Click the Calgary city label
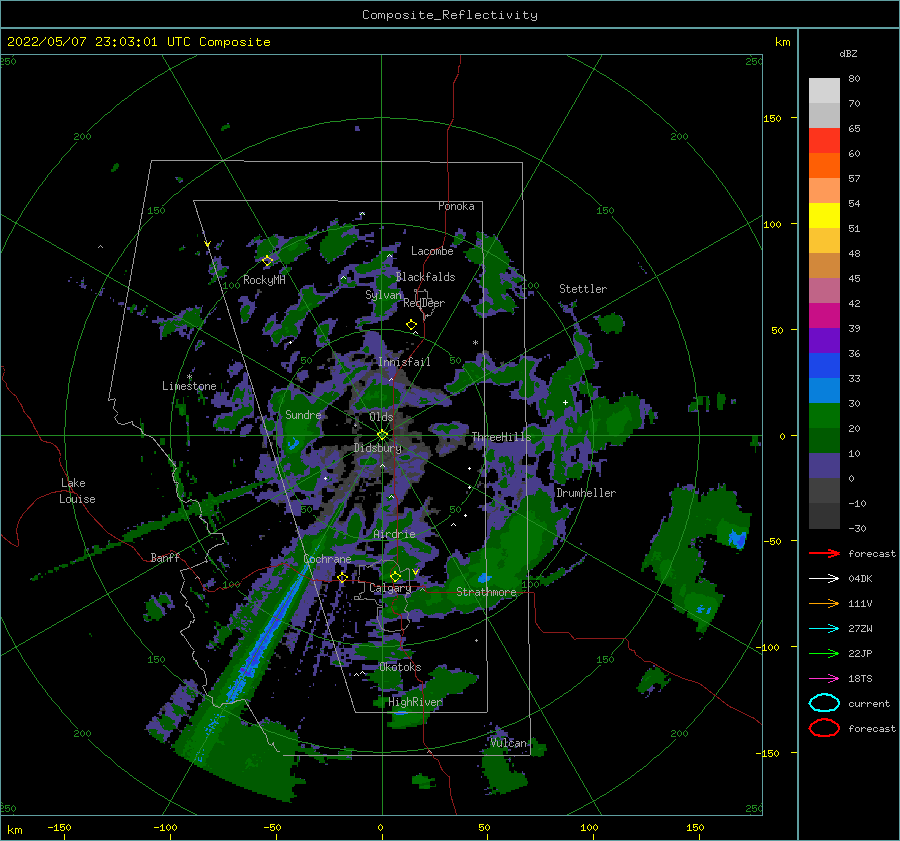Viewport: 900px width, 841px height. (x=390, y=588)
